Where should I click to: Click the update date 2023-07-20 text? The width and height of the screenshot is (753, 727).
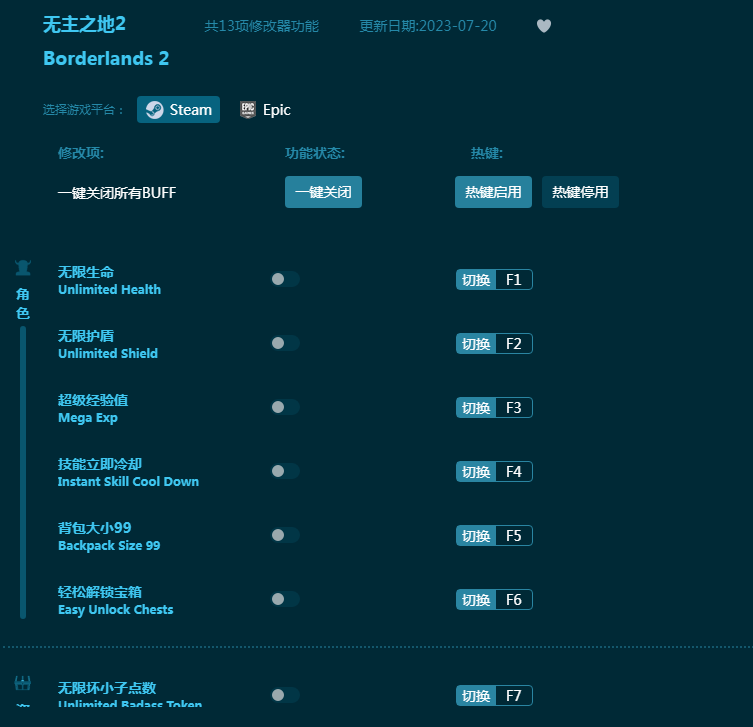tap(428, 26)
